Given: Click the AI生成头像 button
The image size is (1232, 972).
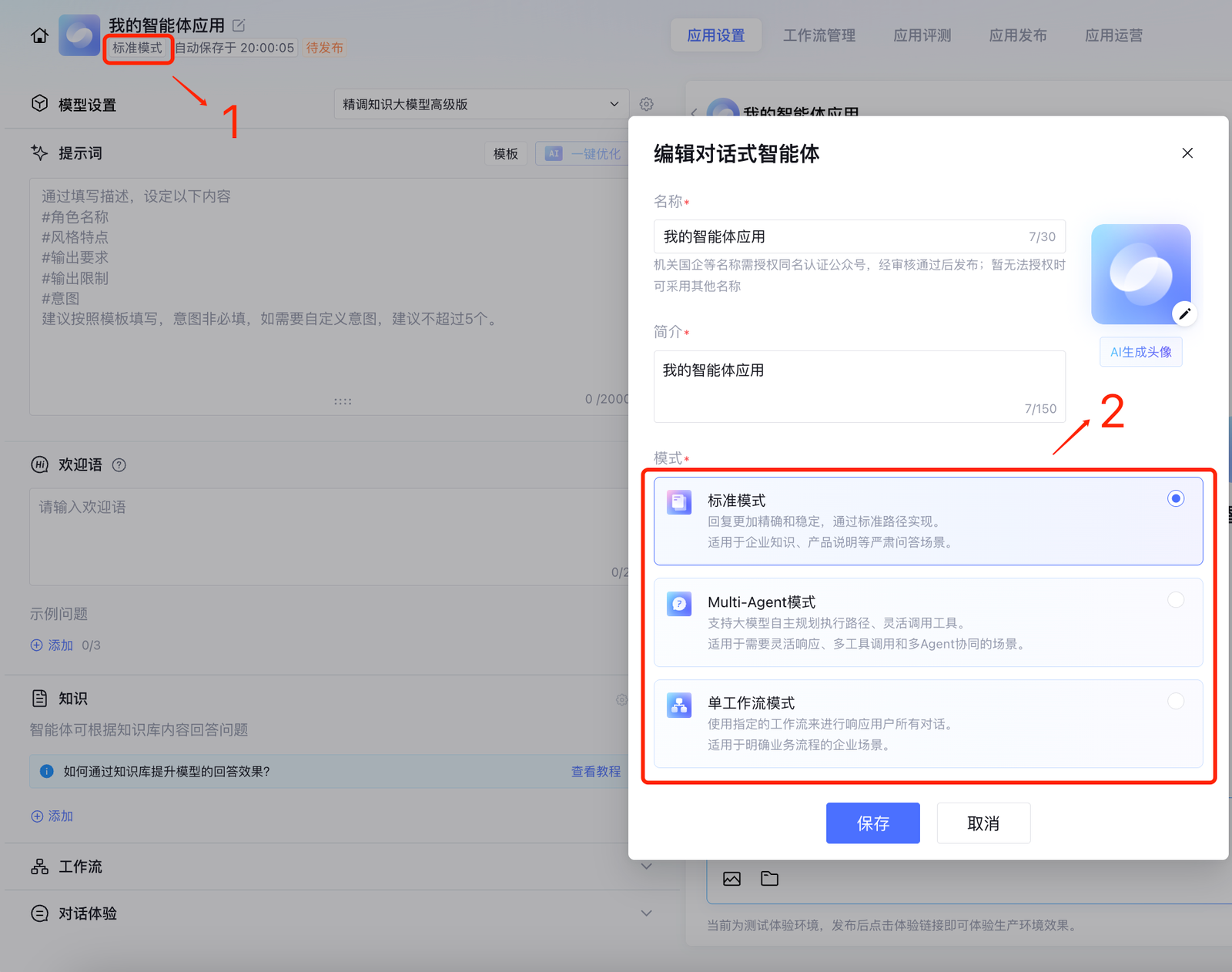Looking at the screenshot, I should click(1140, 352).
